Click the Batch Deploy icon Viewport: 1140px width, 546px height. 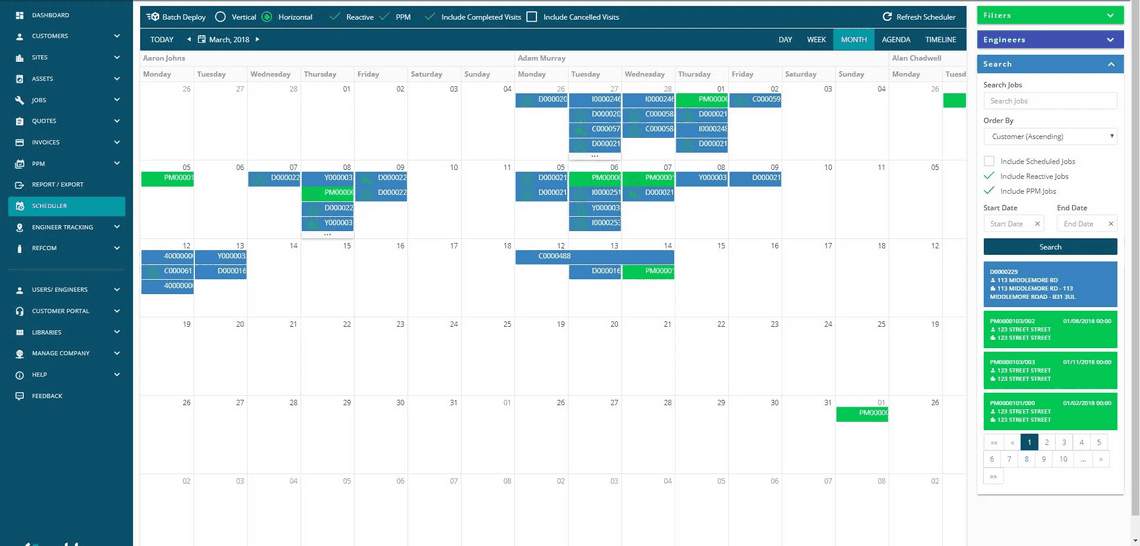153,16
